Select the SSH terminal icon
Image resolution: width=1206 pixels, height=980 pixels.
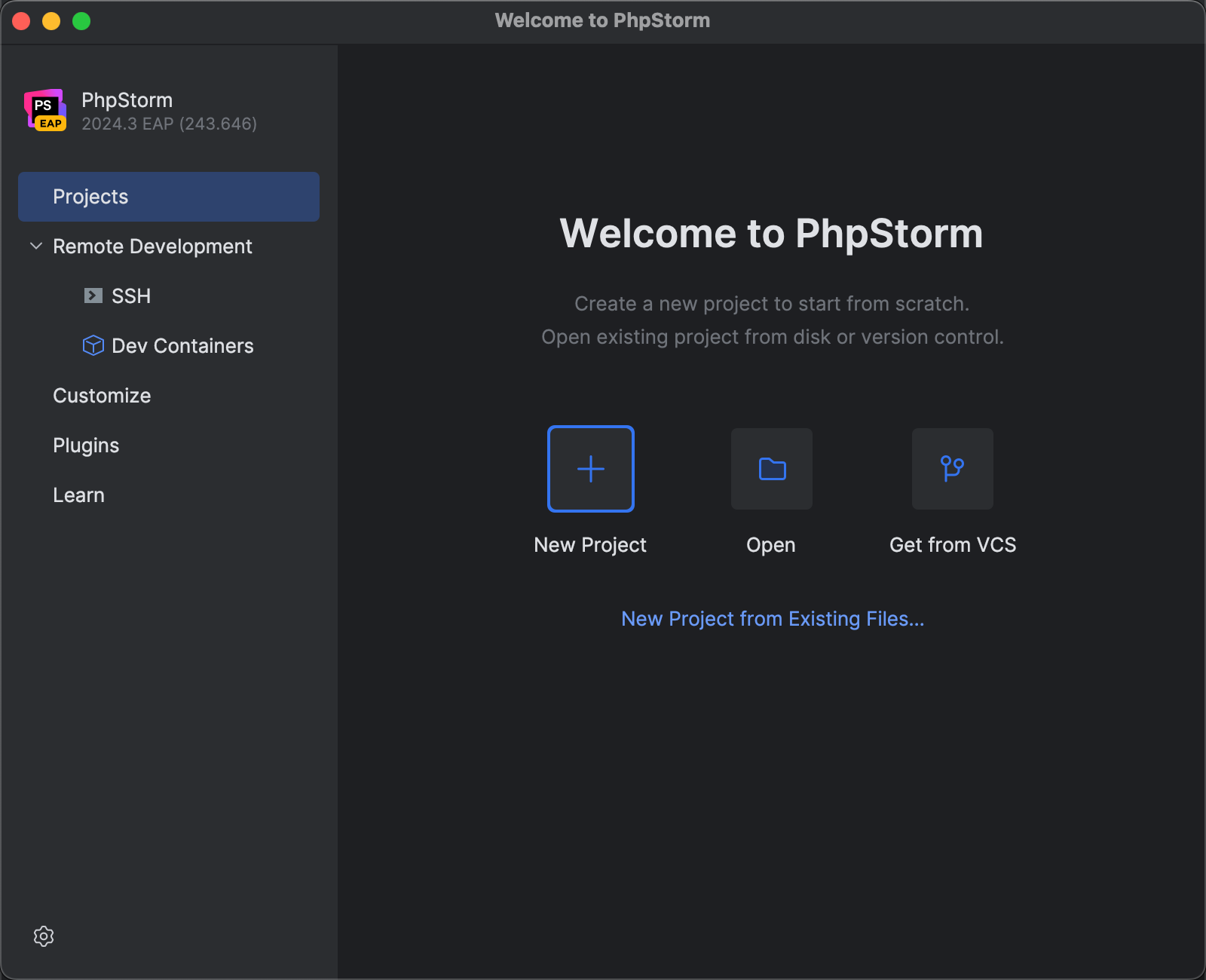[x=92, y=296]
